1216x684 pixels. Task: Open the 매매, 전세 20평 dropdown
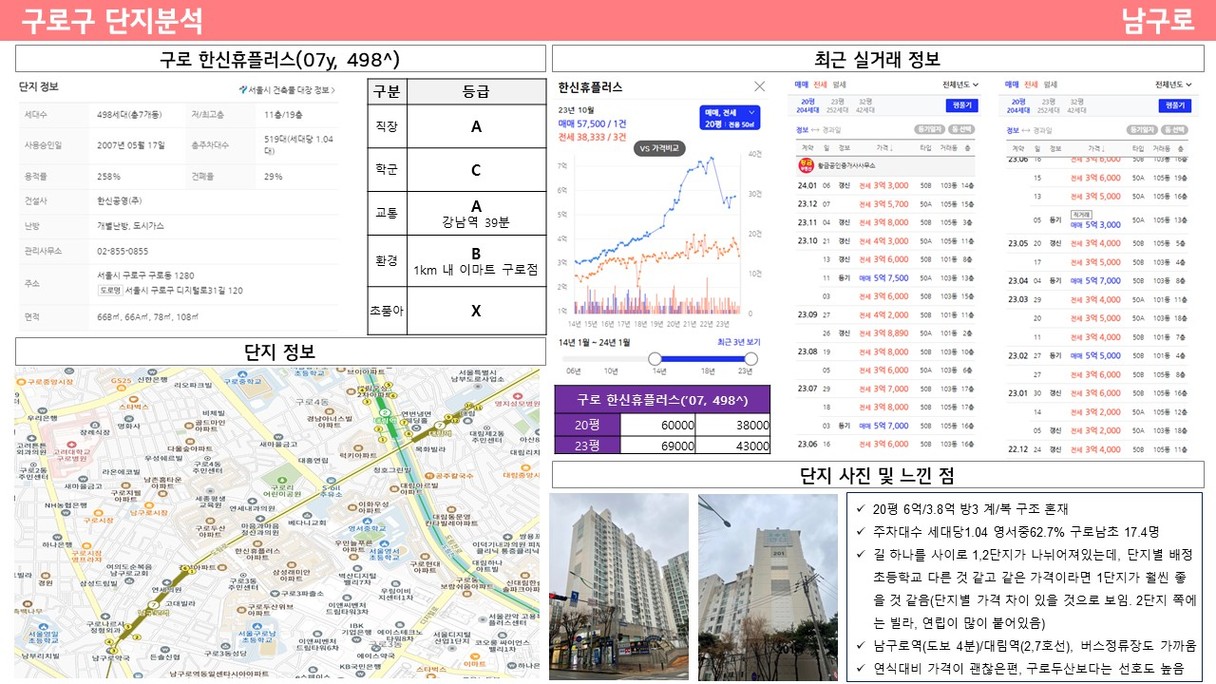point(729,118)
